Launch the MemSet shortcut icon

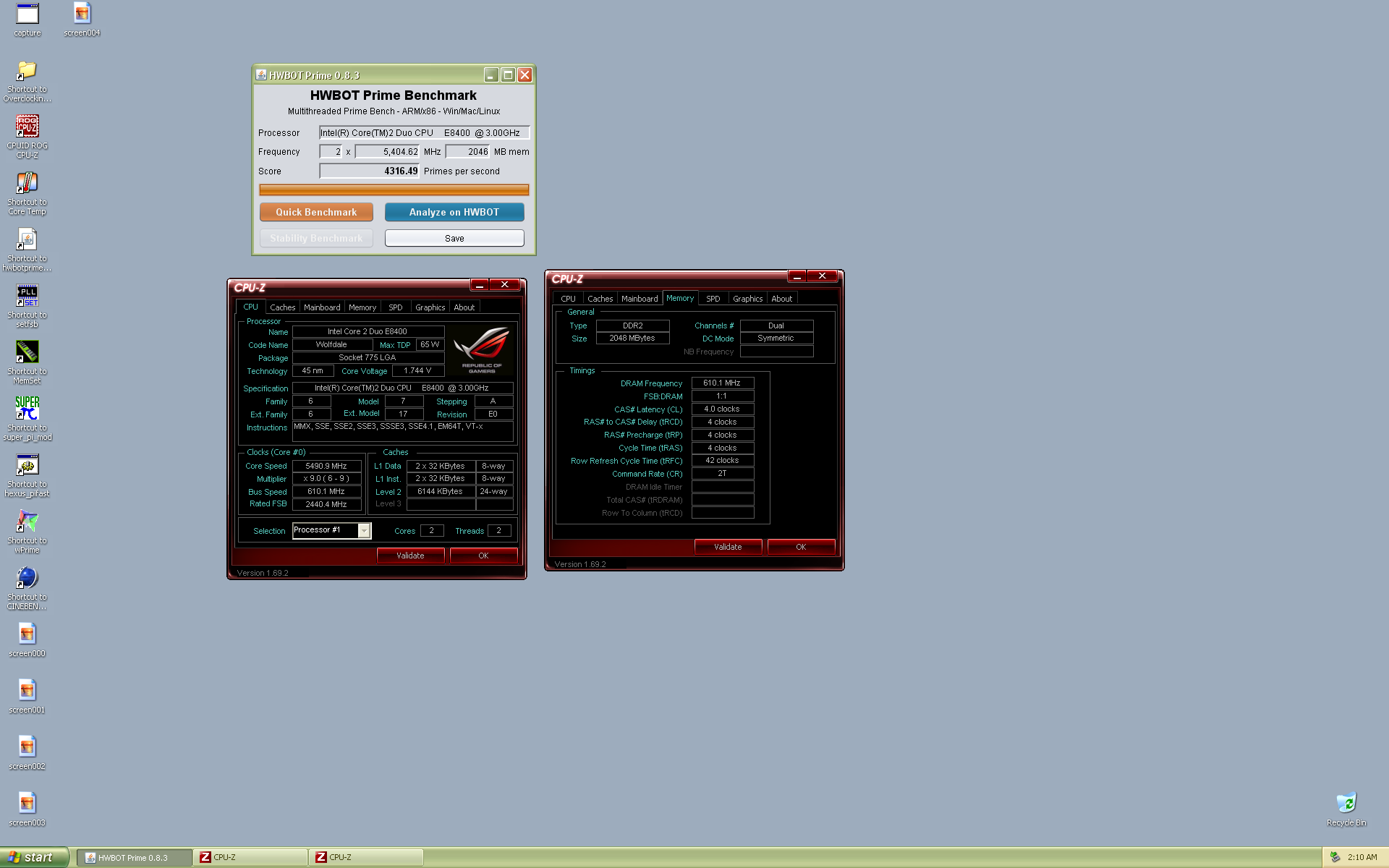point(27,363)
